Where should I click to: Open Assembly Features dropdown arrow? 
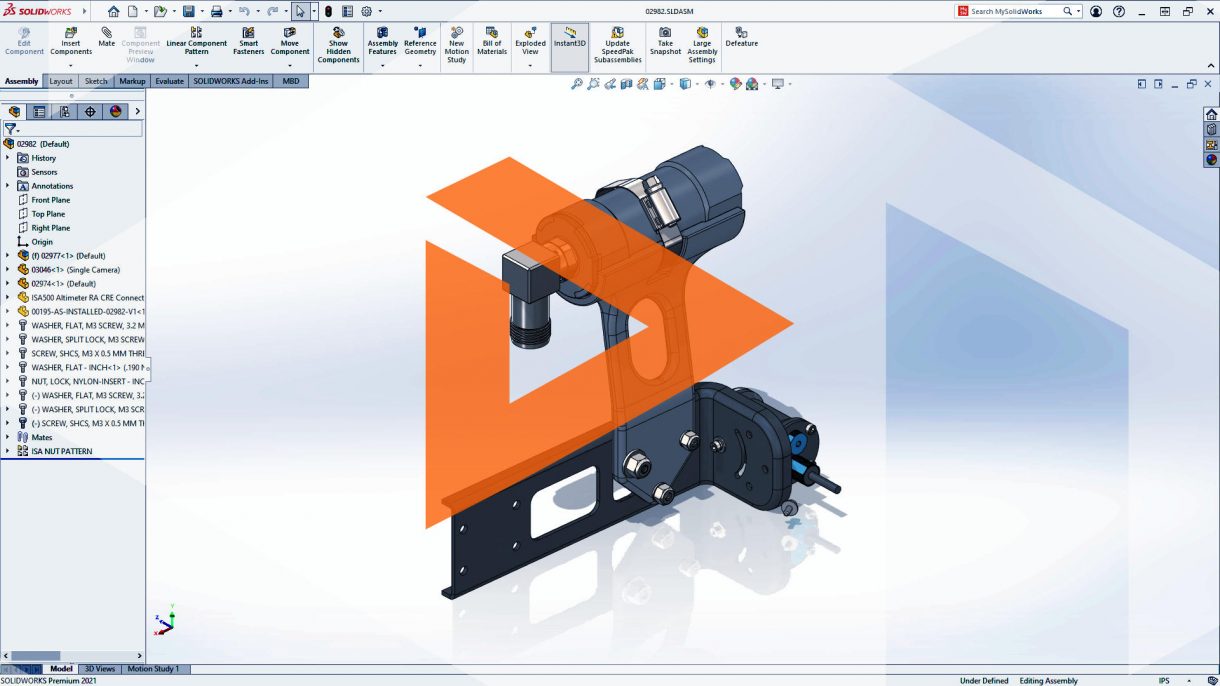pos(382,66)
